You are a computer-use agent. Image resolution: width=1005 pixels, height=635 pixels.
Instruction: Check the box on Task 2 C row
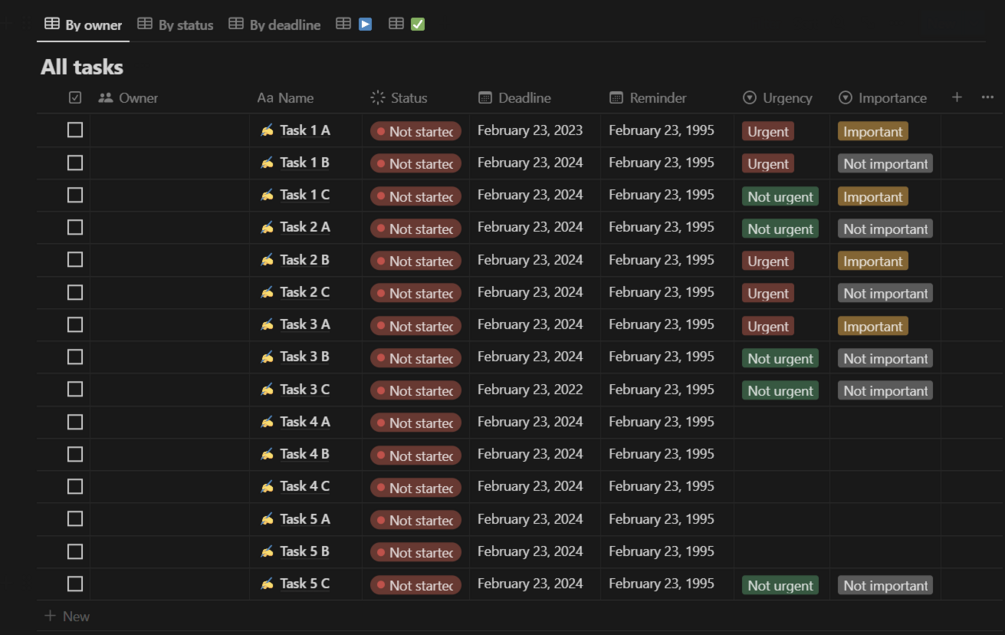click(x=75, y=292)
